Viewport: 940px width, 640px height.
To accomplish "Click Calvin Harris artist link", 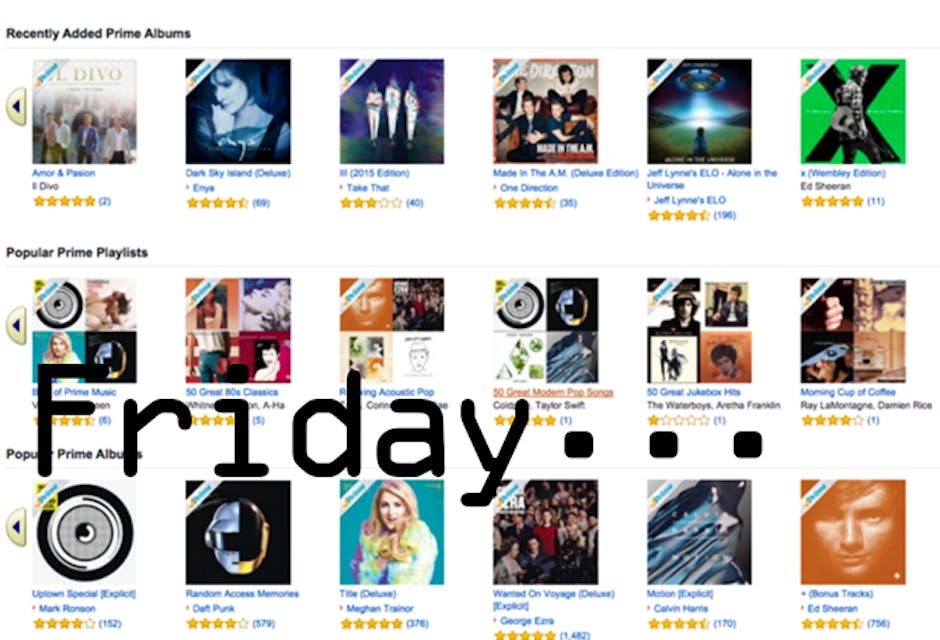I will (x=681, y=608).
